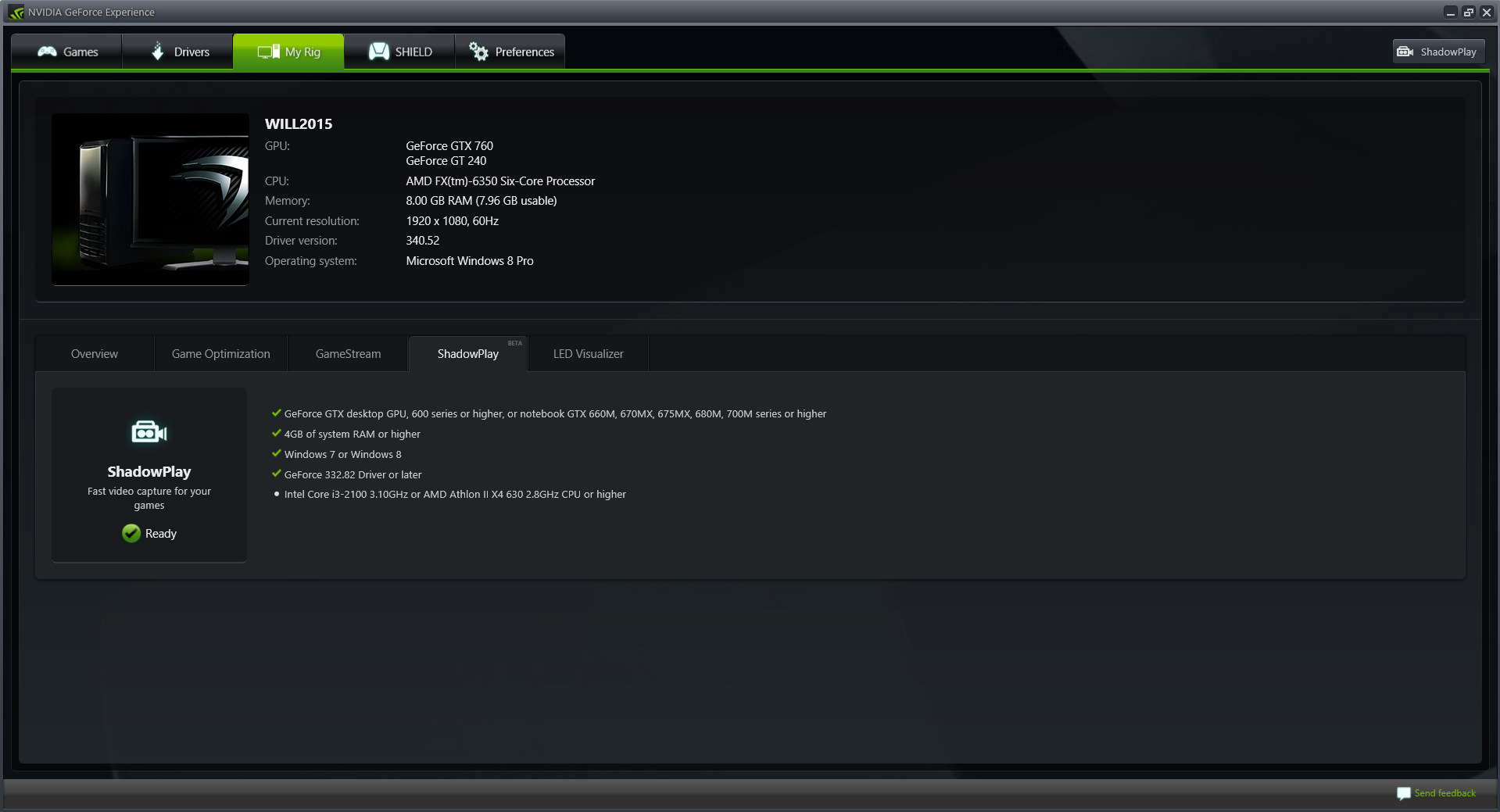
Task: Click the Send feedback speech bubble icon
Action: tap(1404, 793)
